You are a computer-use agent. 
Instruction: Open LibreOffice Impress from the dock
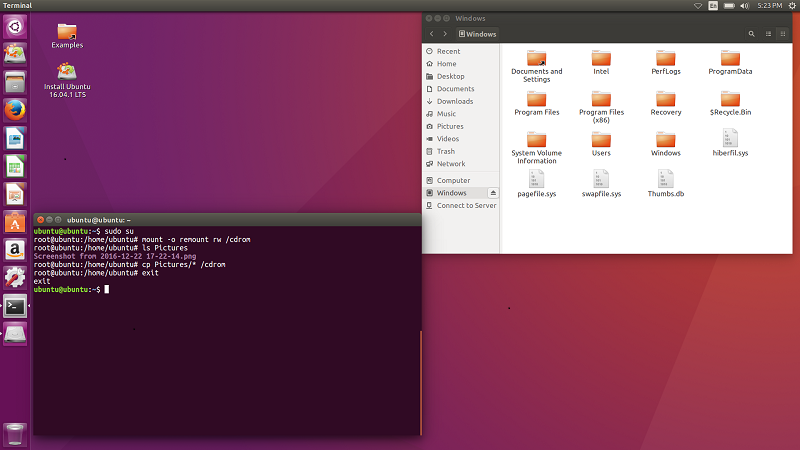click(x=15, y=194)
